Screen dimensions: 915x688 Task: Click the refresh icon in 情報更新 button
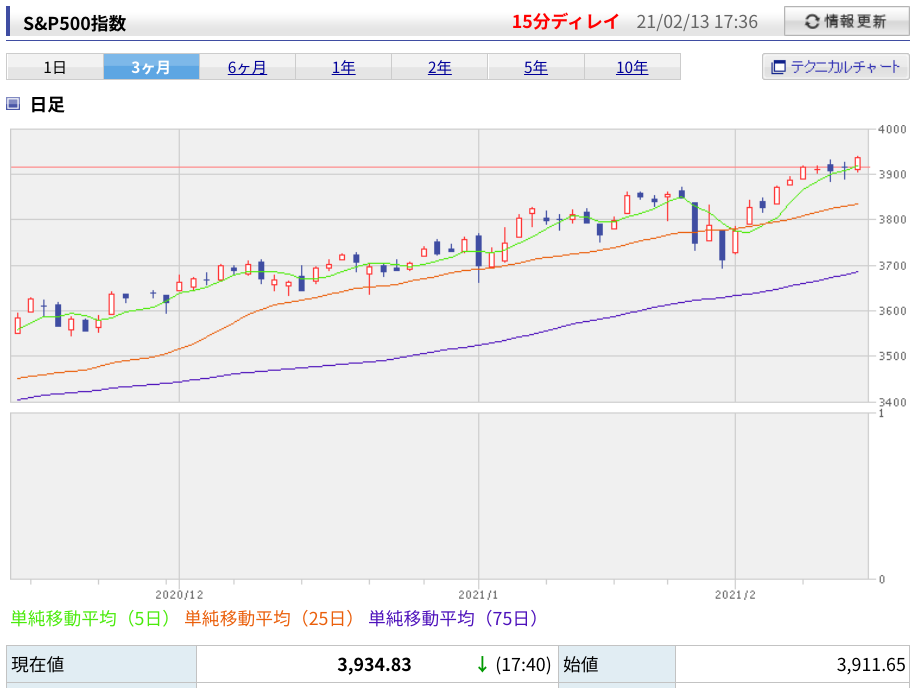[812, 22]
